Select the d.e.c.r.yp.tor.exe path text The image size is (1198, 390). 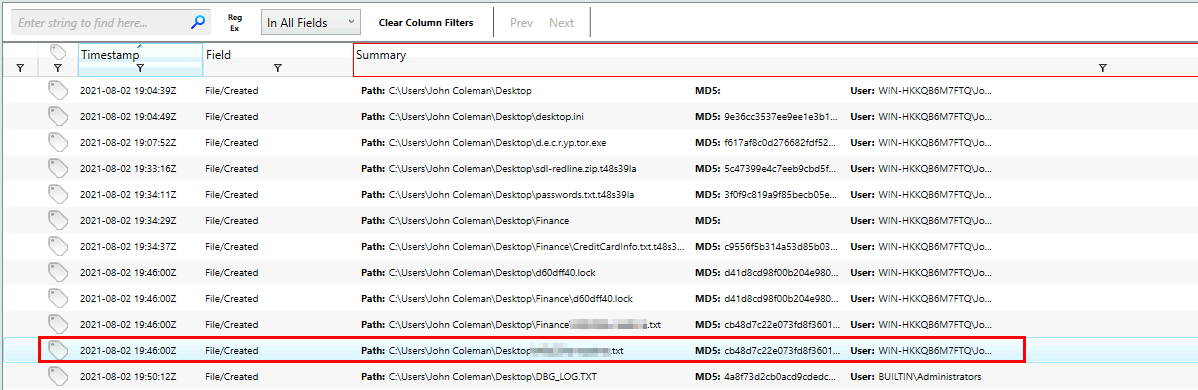497,143
